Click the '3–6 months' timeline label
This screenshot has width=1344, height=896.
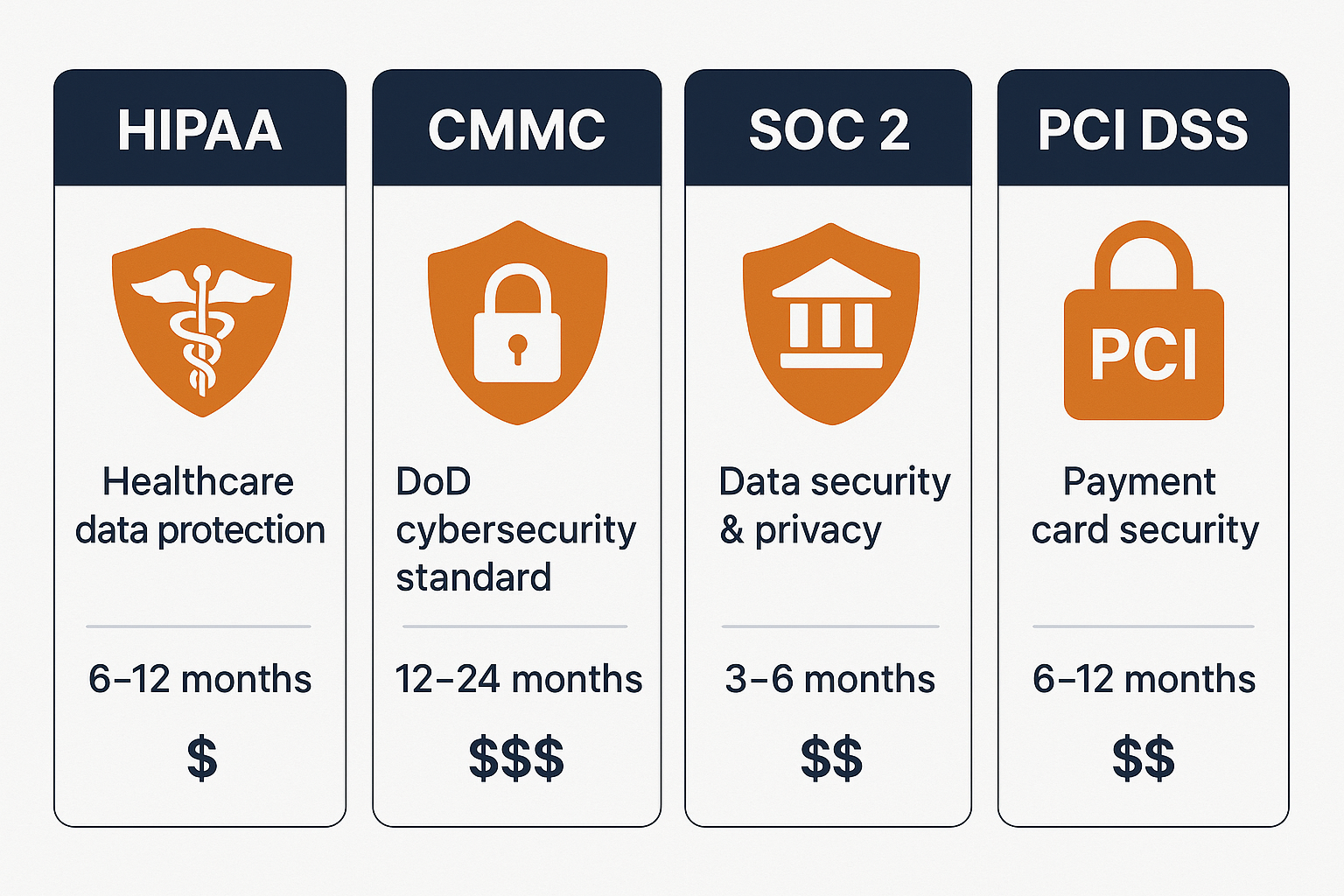click(830, 680)
